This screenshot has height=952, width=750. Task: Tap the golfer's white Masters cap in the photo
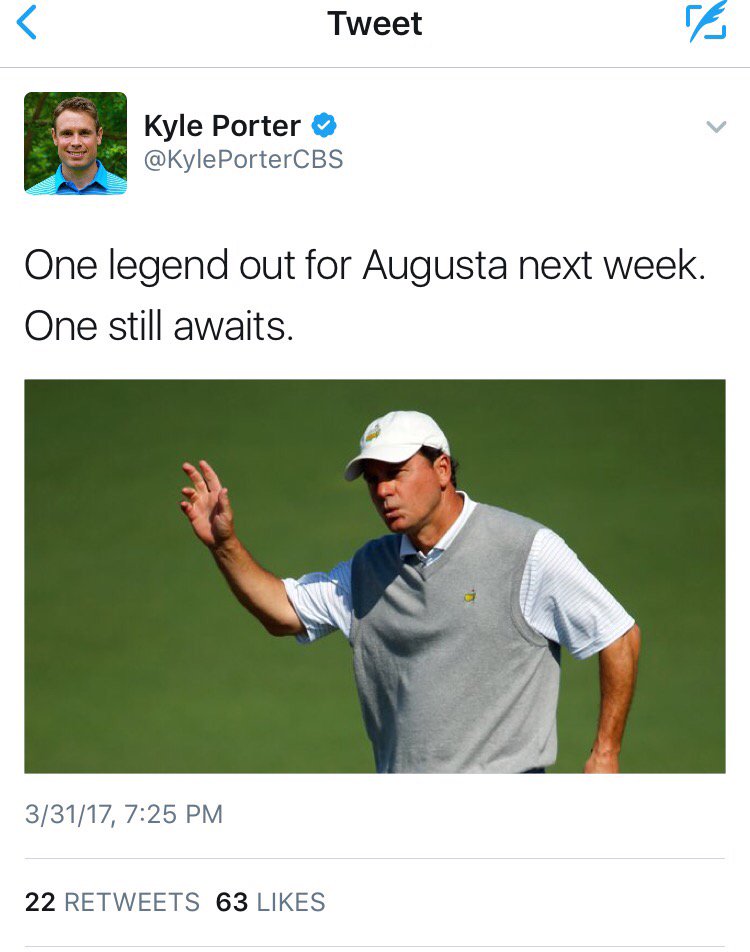398,442
